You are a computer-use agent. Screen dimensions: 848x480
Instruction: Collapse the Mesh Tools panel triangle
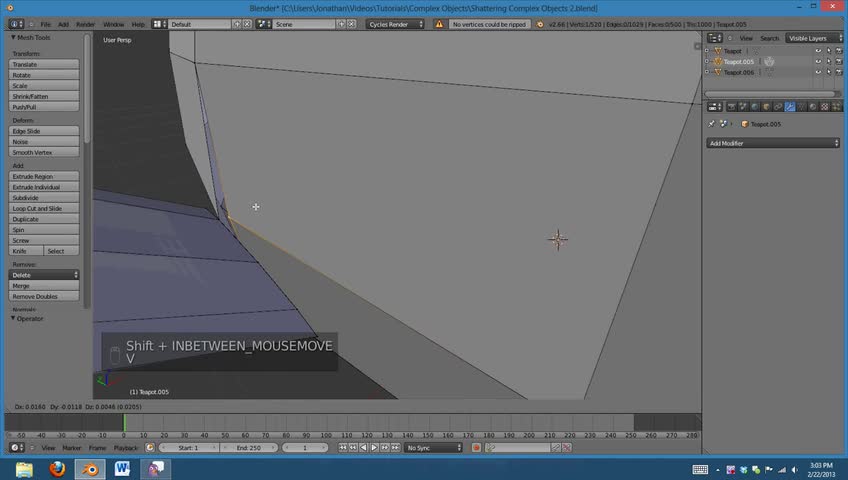coord(13,37)
